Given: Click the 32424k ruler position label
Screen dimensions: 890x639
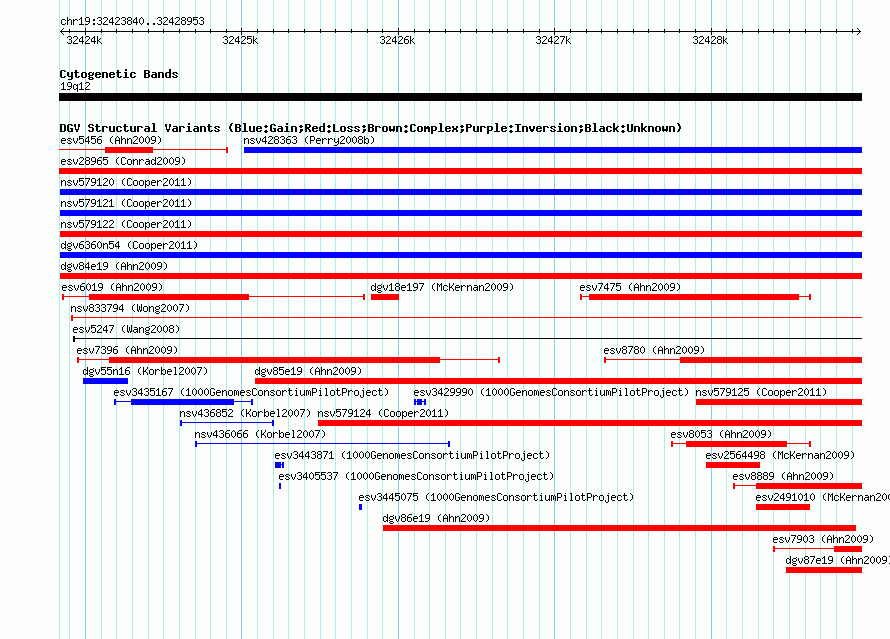Looking at the screenshot, I should pyautogui.click(x=84, y=40).
